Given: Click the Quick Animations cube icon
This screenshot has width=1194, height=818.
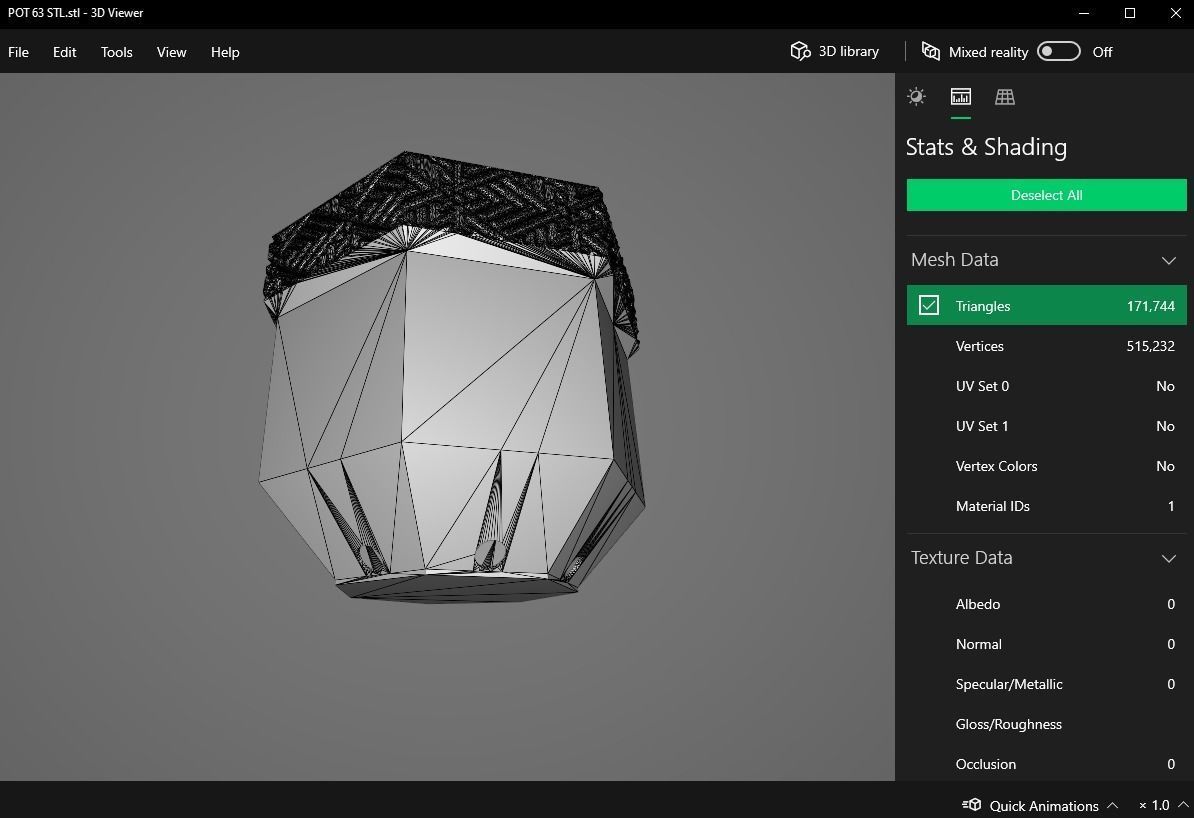Looking at the screenshot, I should 972,804.
